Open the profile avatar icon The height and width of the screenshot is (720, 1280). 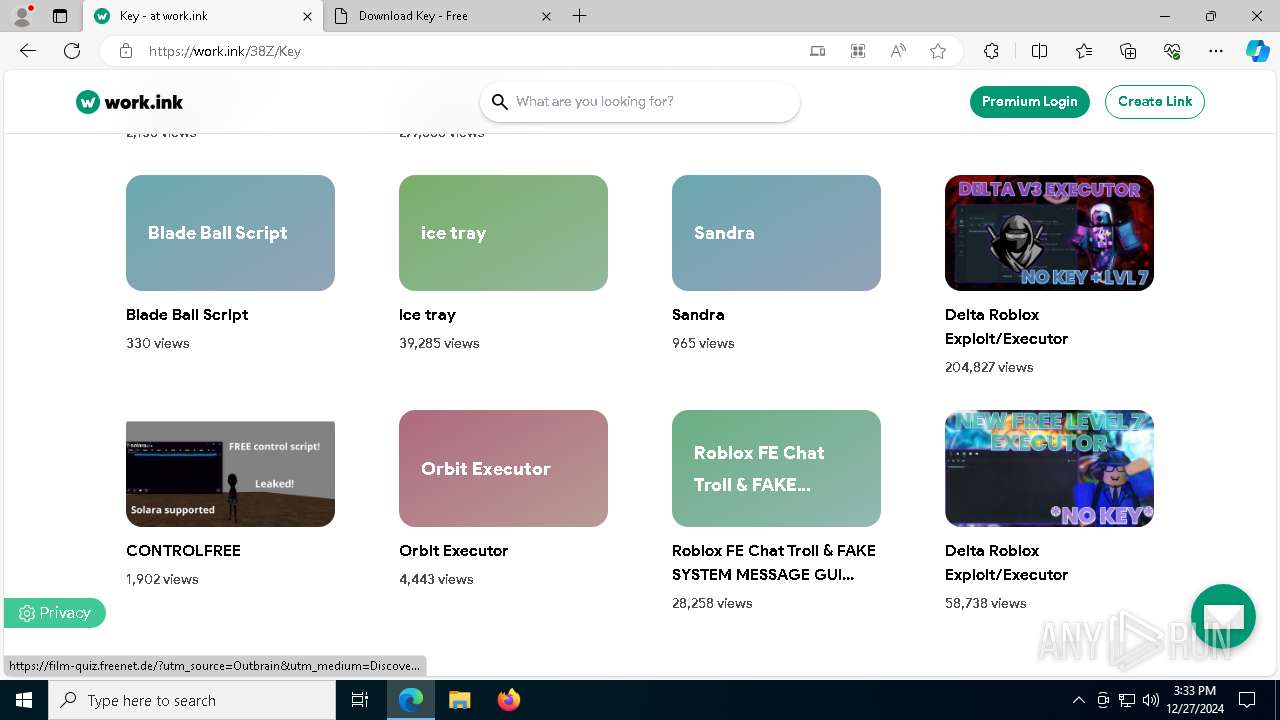click(x=21, y=16)
